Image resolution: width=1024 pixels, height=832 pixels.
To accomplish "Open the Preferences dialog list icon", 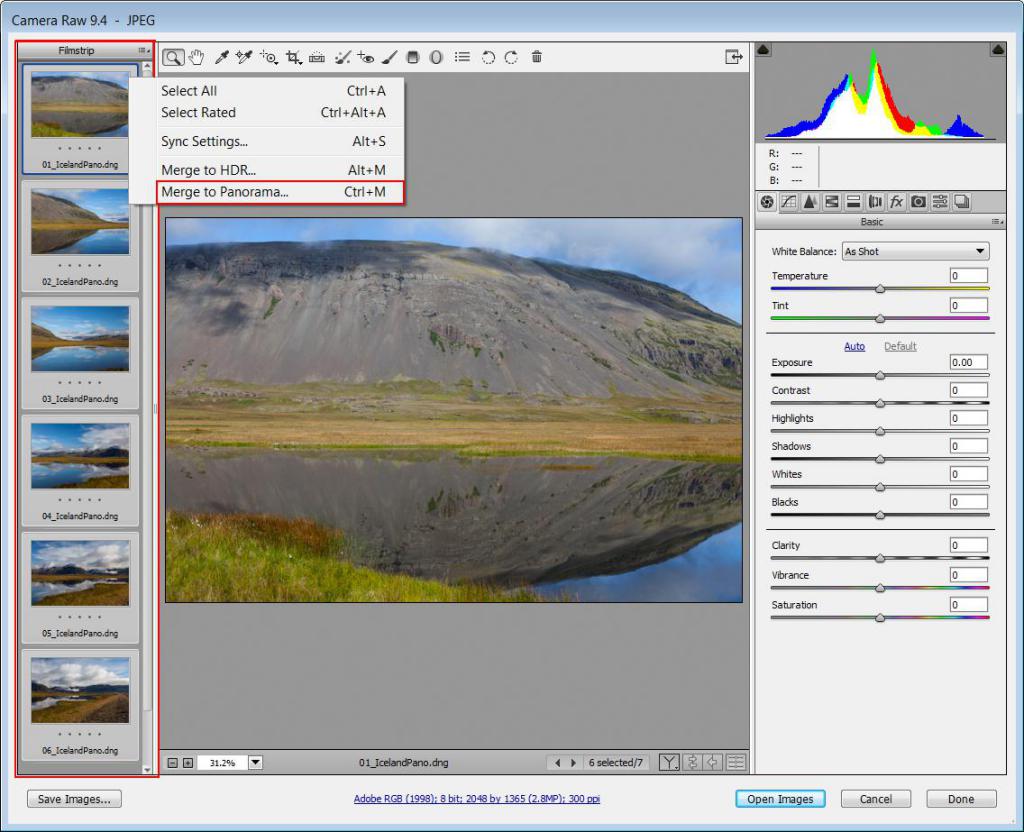I will tap(462, 57).
